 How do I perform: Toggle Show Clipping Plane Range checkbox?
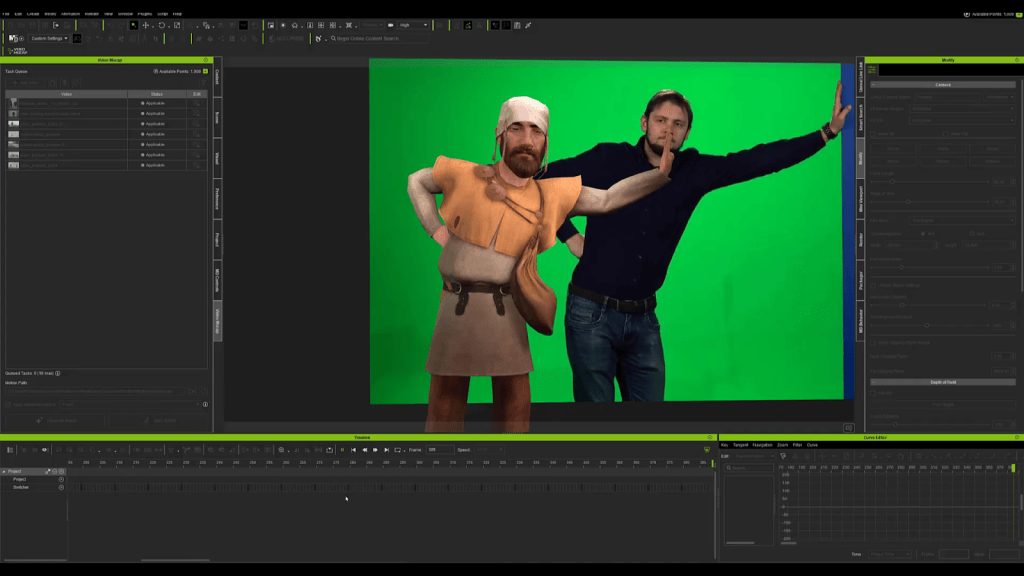tap(873, 342)
